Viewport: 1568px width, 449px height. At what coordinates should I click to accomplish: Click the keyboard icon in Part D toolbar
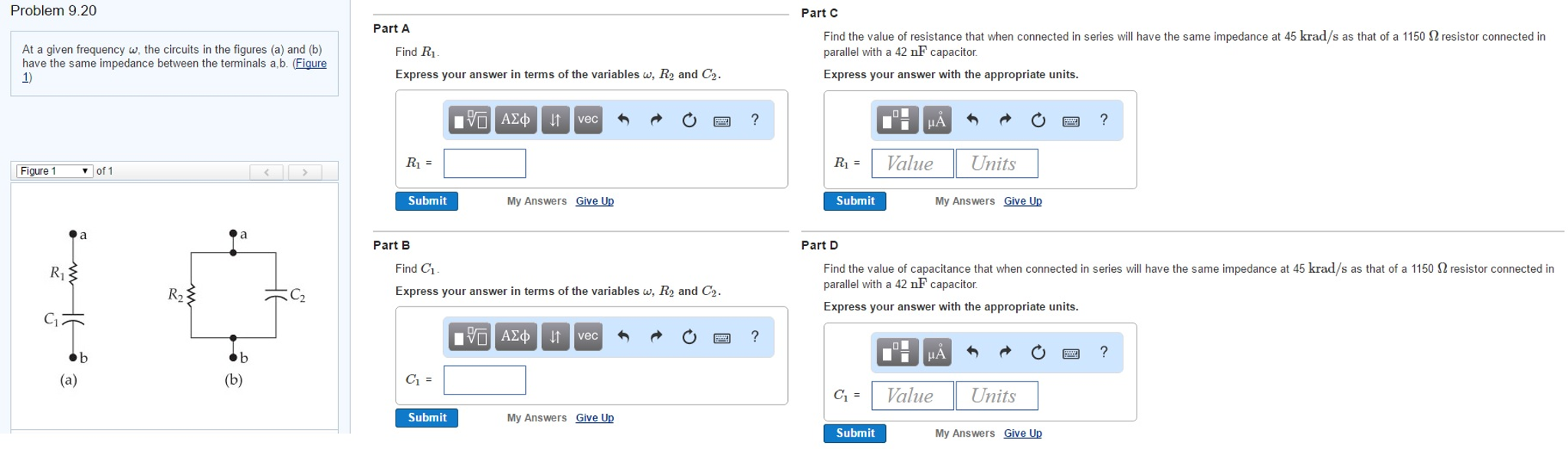click(x=1071, y=352)
